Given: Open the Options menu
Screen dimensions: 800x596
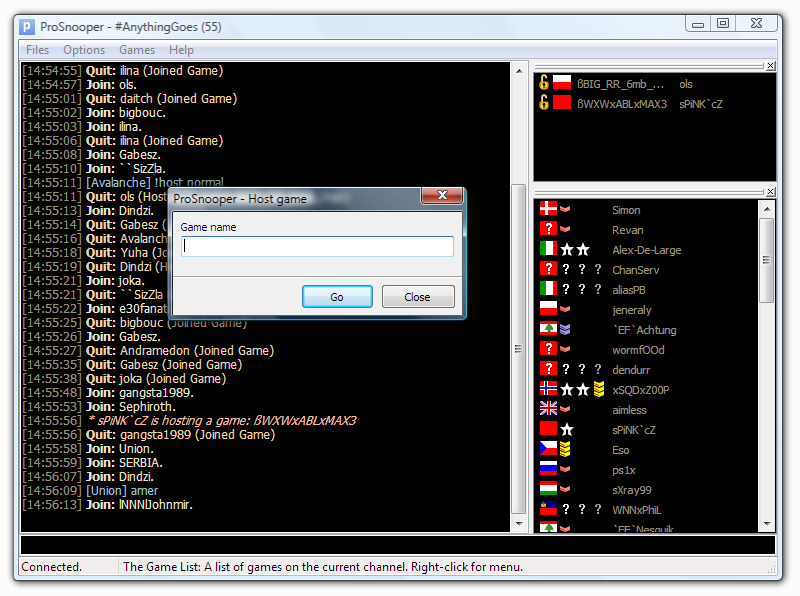Looking at the screenshot, I should [84, 50].
